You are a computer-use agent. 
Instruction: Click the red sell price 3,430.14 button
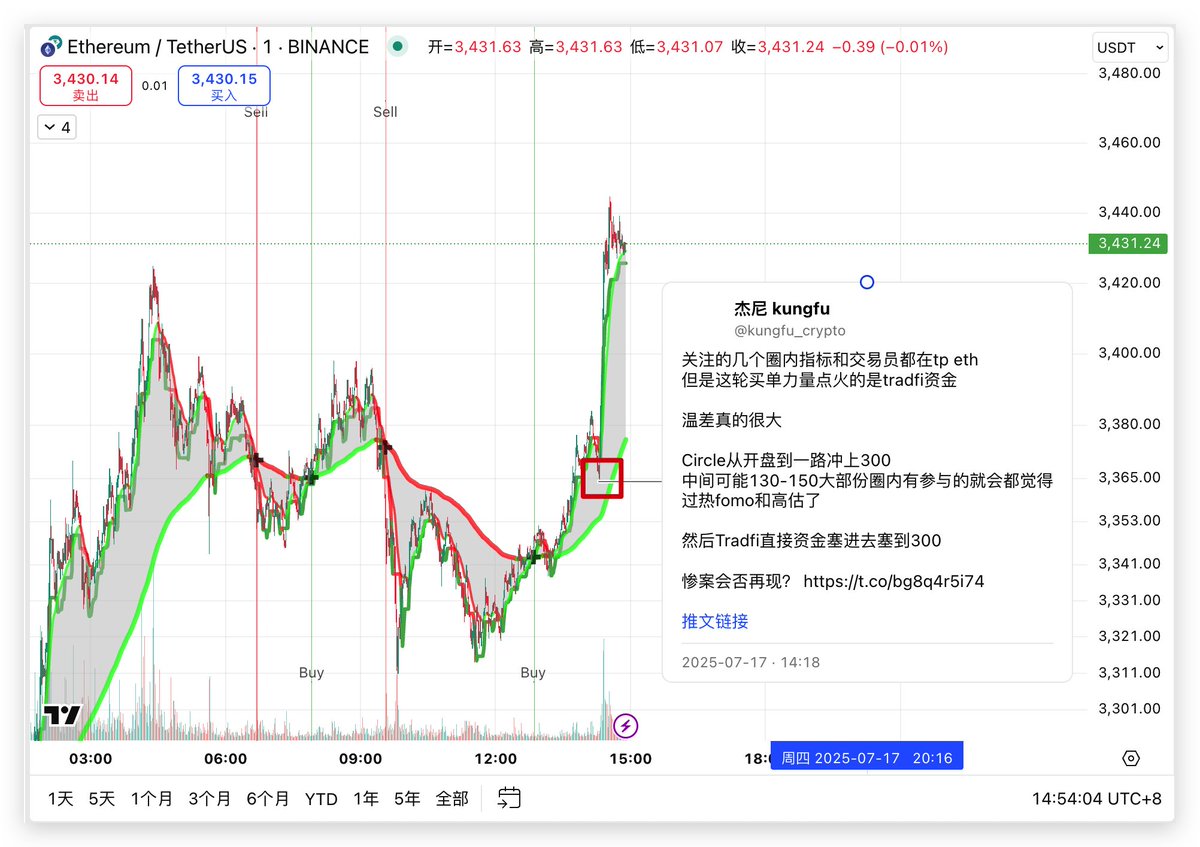[x=86, y=86]
